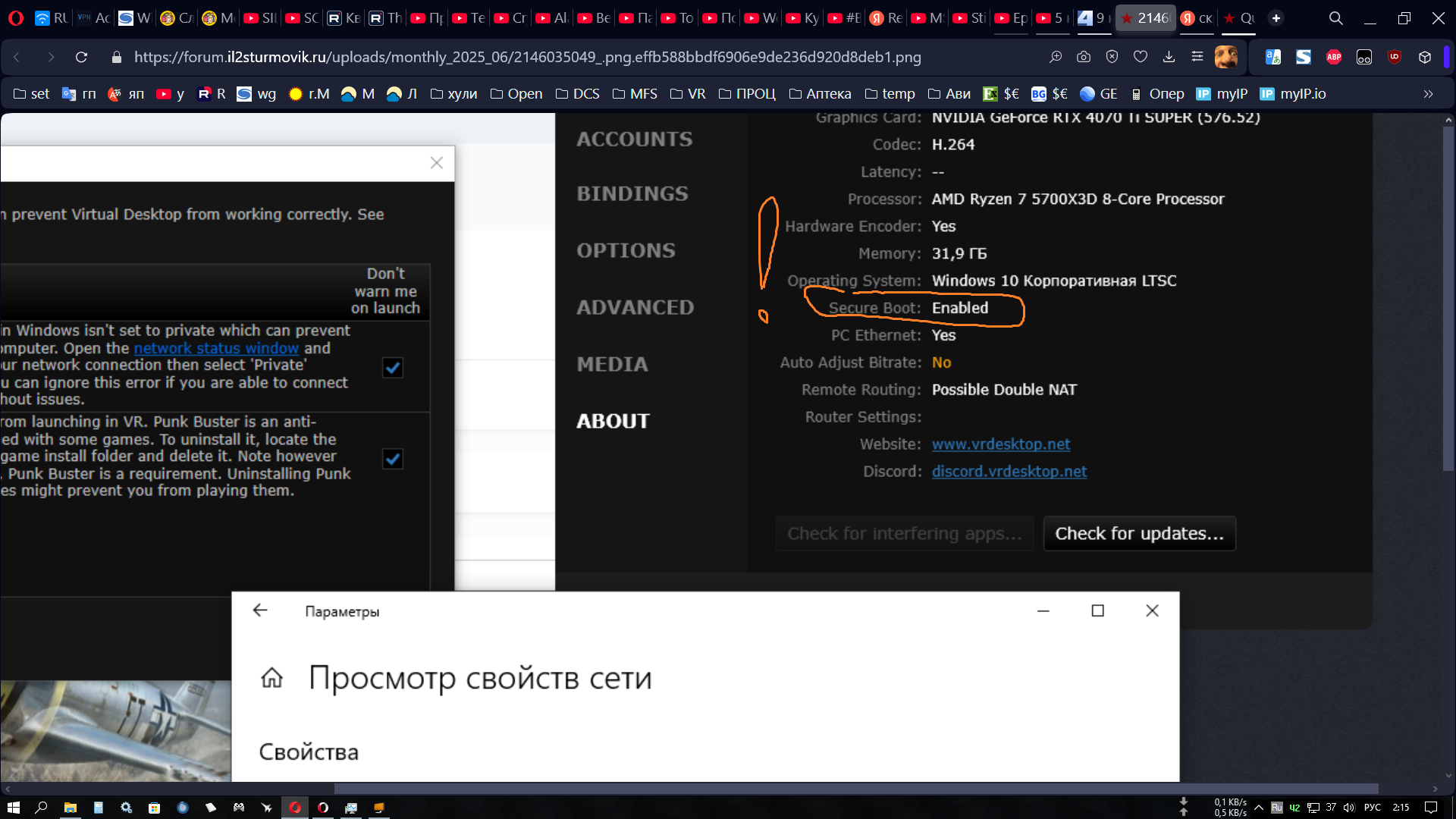Expand the 'set' bookmarks folder
This screenshot has height=819, width=1456.
click(31, 94)
